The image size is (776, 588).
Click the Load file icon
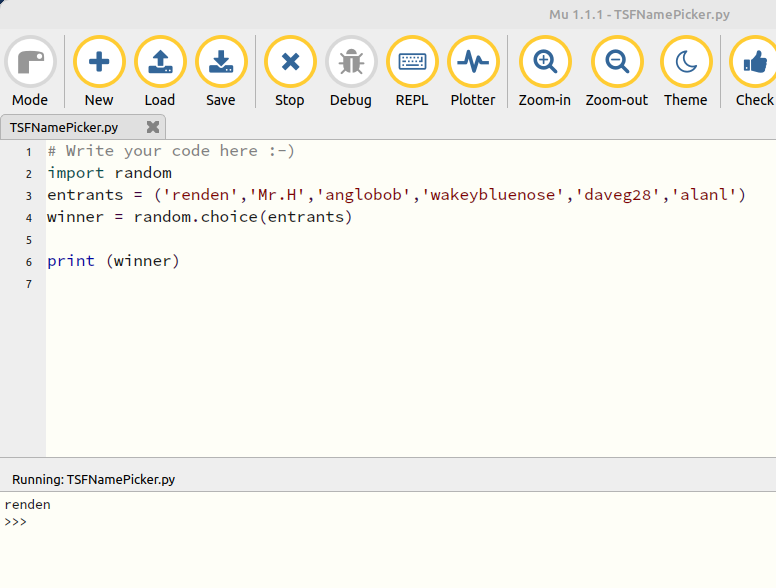tap(160, 63)
